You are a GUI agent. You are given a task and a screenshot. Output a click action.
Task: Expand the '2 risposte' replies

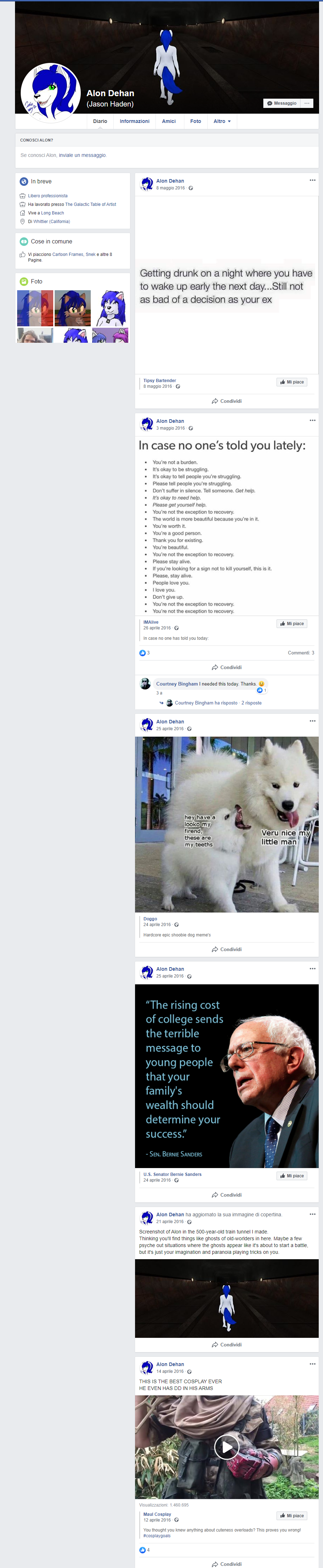(251, 703)
